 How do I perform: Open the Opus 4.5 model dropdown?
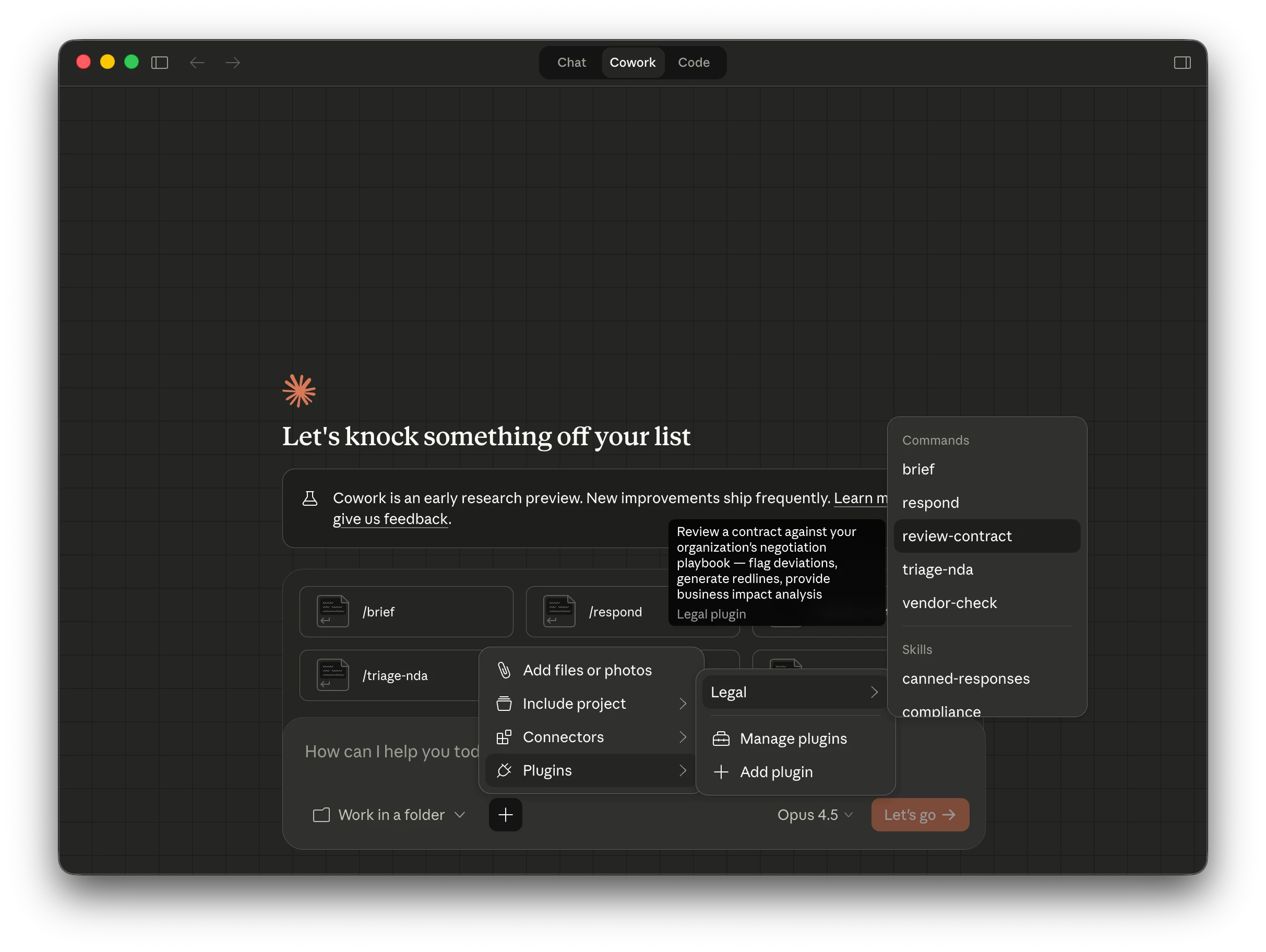pyautogui.click(x=815, y=815)
